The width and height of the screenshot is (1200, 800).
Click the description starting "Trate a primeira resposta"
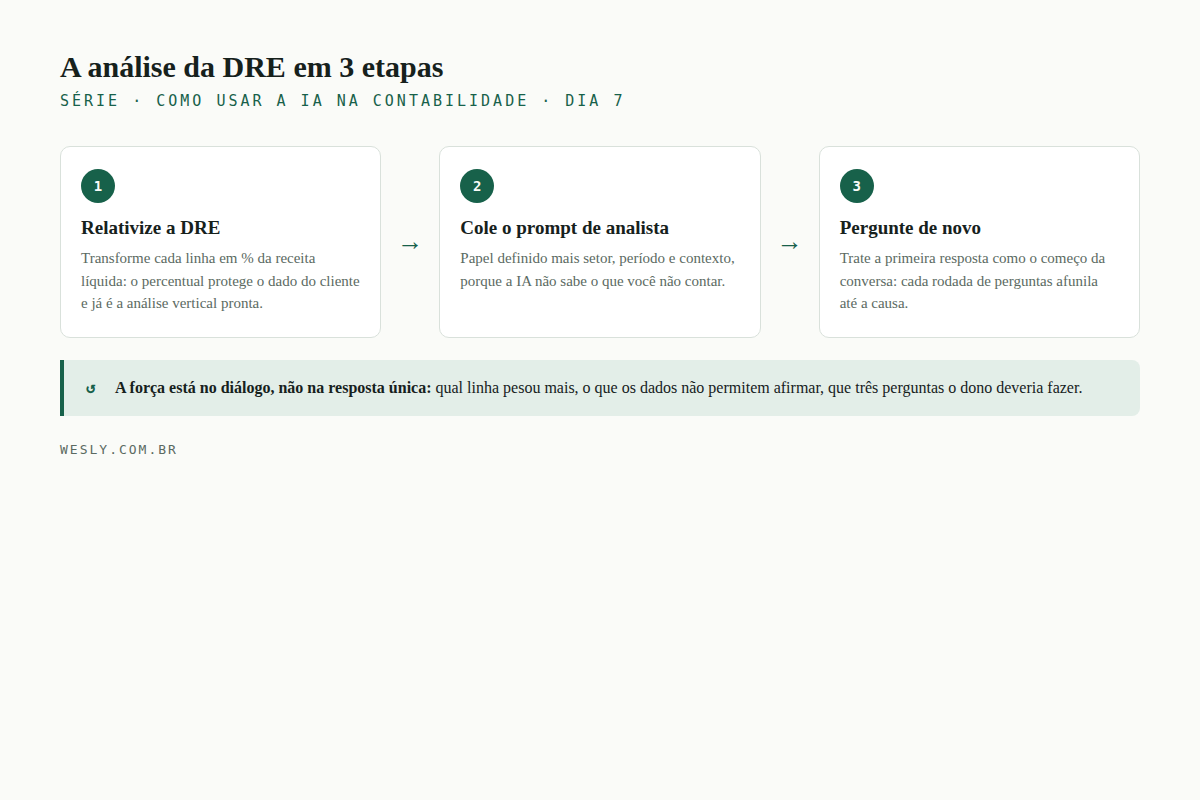click(972, 281)
